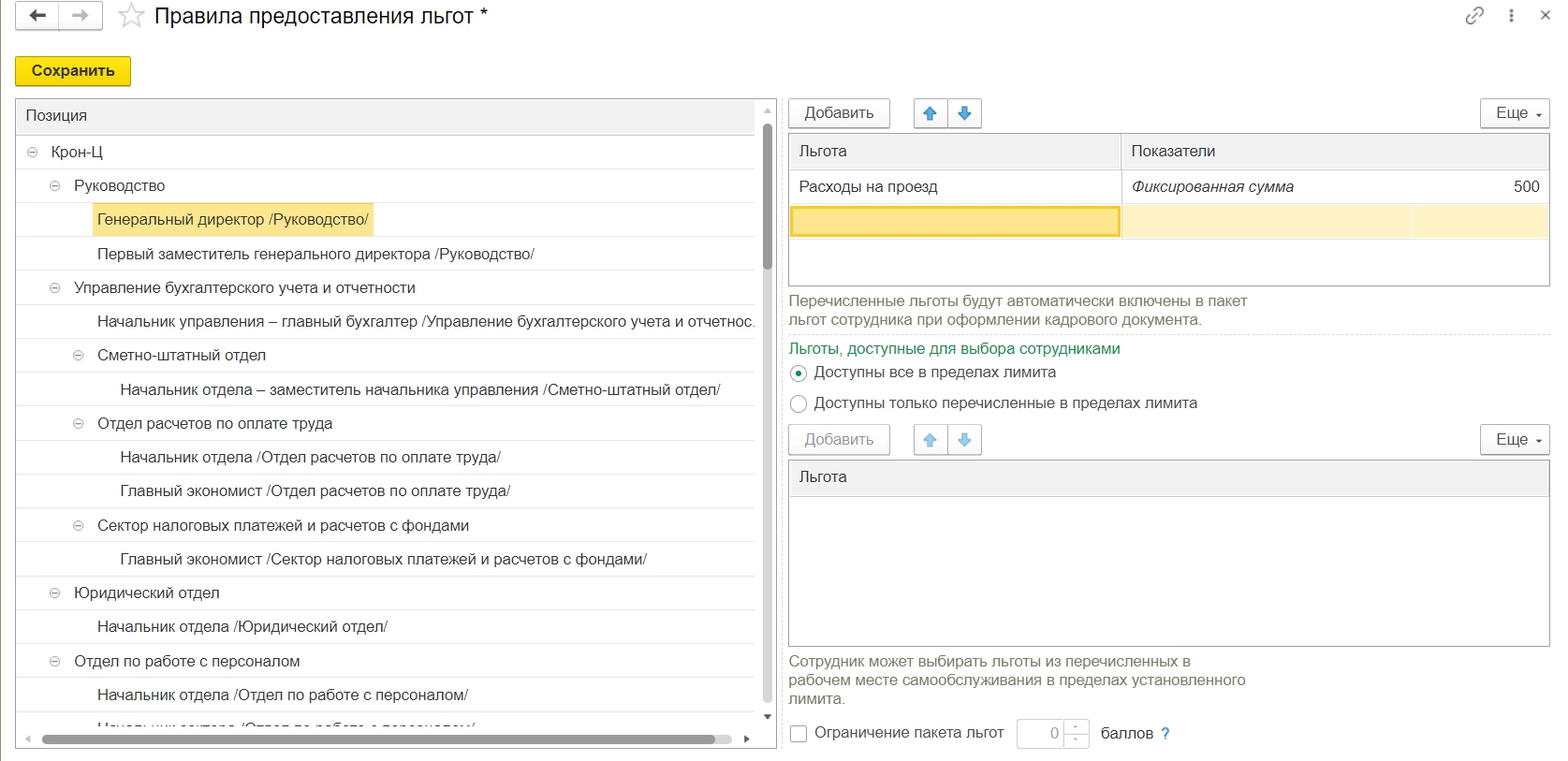Select 'Доступны только перечисленные' radio option
Image resolution: width=1568 pixels, height=761 pixels.
[799, 404]
